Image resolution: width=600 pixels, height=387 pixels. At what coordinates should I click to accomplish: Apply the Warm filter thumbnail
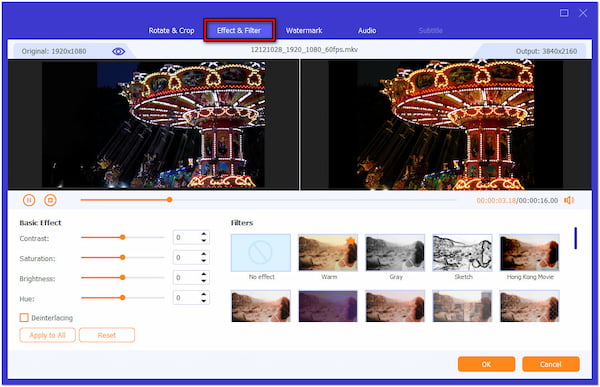coord(328,253)
